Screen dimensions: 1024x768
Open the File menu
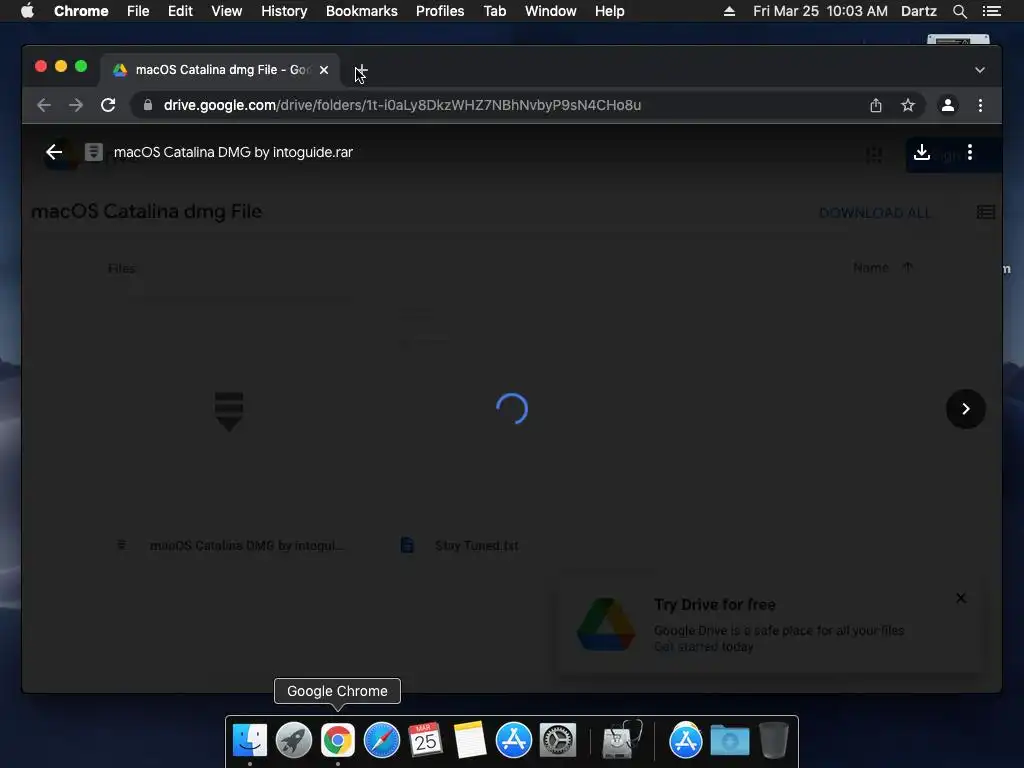click(138, 11)
